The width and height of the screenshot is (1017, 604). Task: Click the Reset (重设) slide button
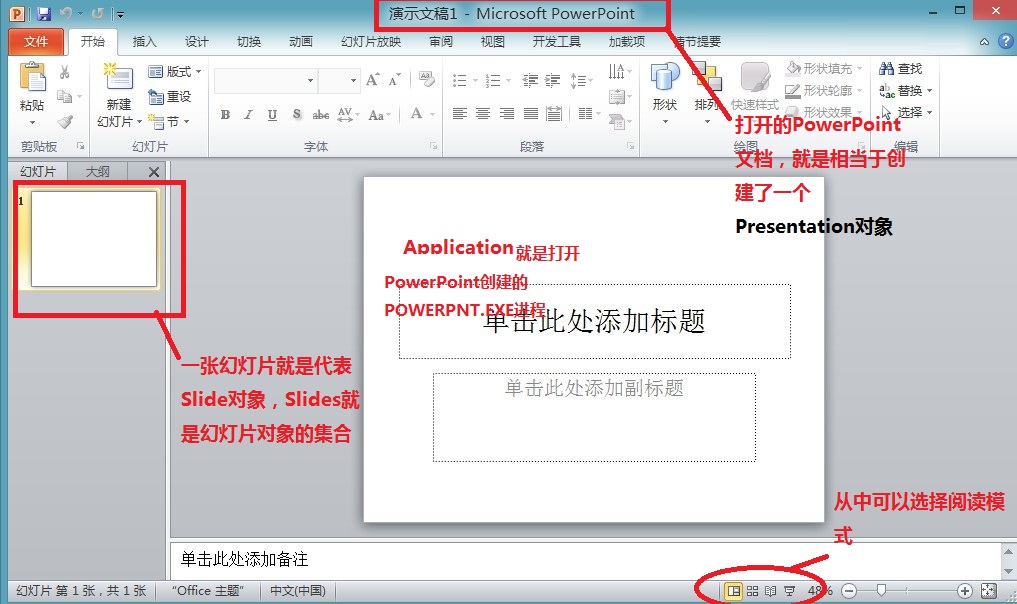170,97
